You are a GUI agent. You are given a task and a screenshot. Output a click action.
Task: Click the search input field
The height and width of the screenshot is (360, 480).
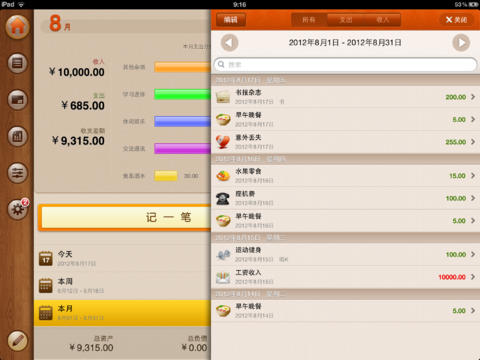tap(345, 65)
